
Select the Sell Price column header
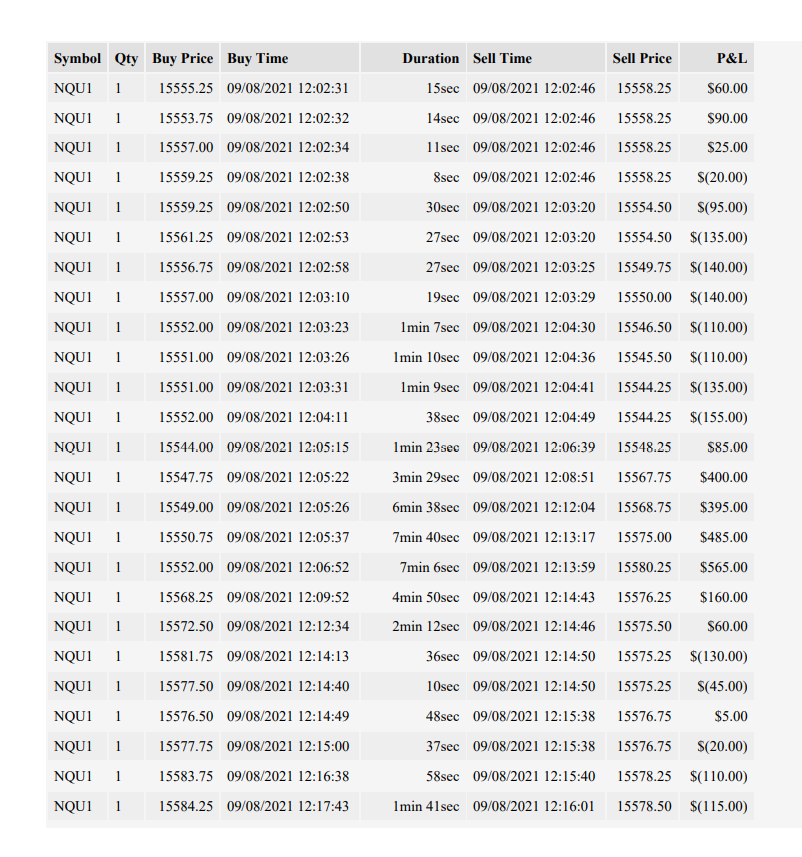(642, 58)
